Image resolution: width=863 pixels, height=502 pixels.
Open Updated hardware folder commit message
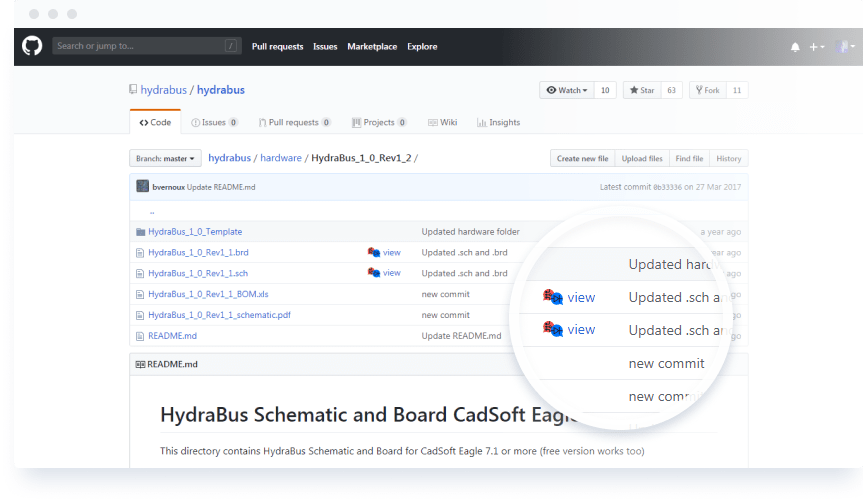(471, 232)
